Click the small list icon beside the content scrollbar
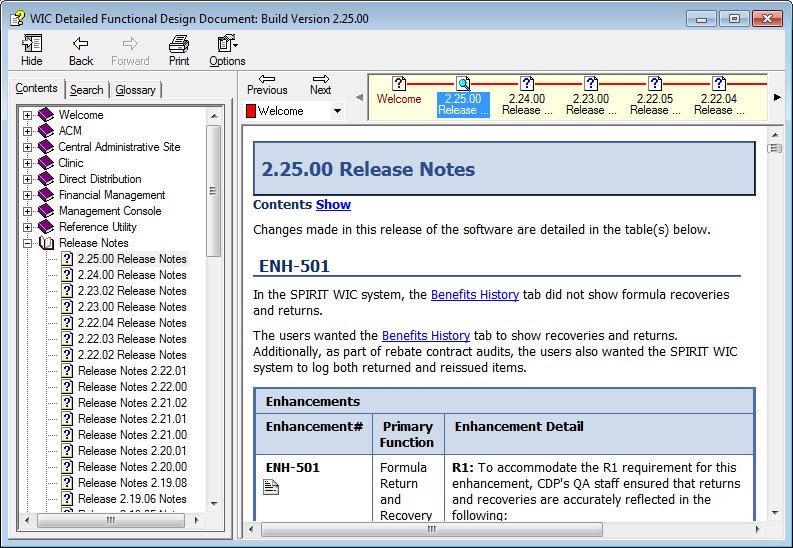The image size is (793, 548). (774, 149)
